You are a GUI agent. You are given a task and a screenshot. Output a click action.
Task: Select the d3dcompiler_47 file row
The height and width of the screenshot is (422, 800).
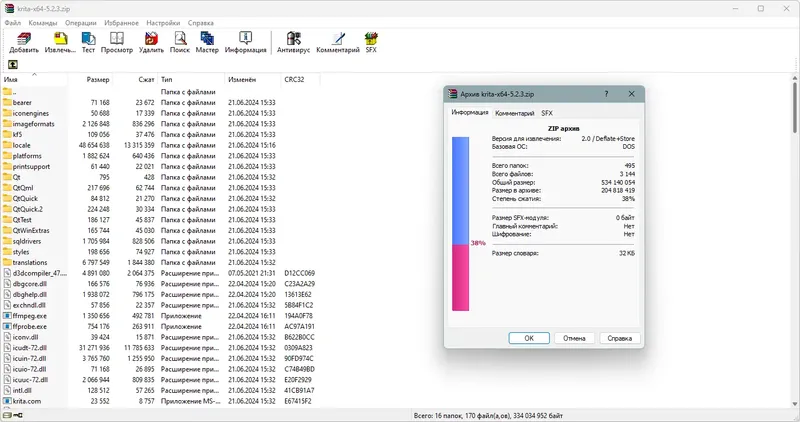(158, 273)
